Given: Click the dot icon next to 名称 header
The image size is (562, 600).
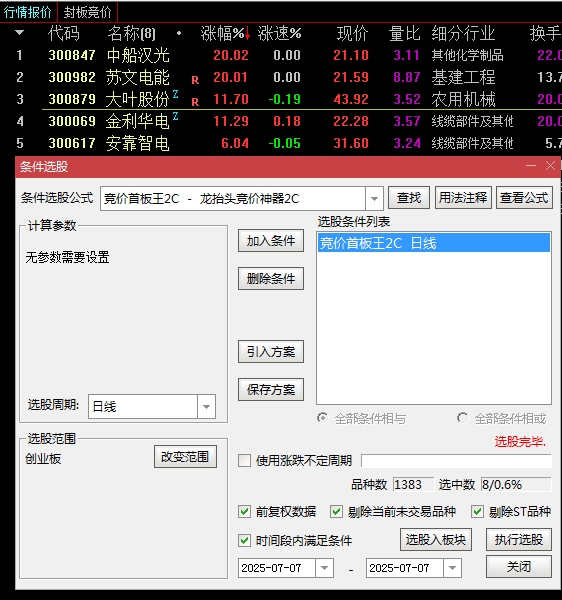Looking at the screenshot, I should (179, 33).
